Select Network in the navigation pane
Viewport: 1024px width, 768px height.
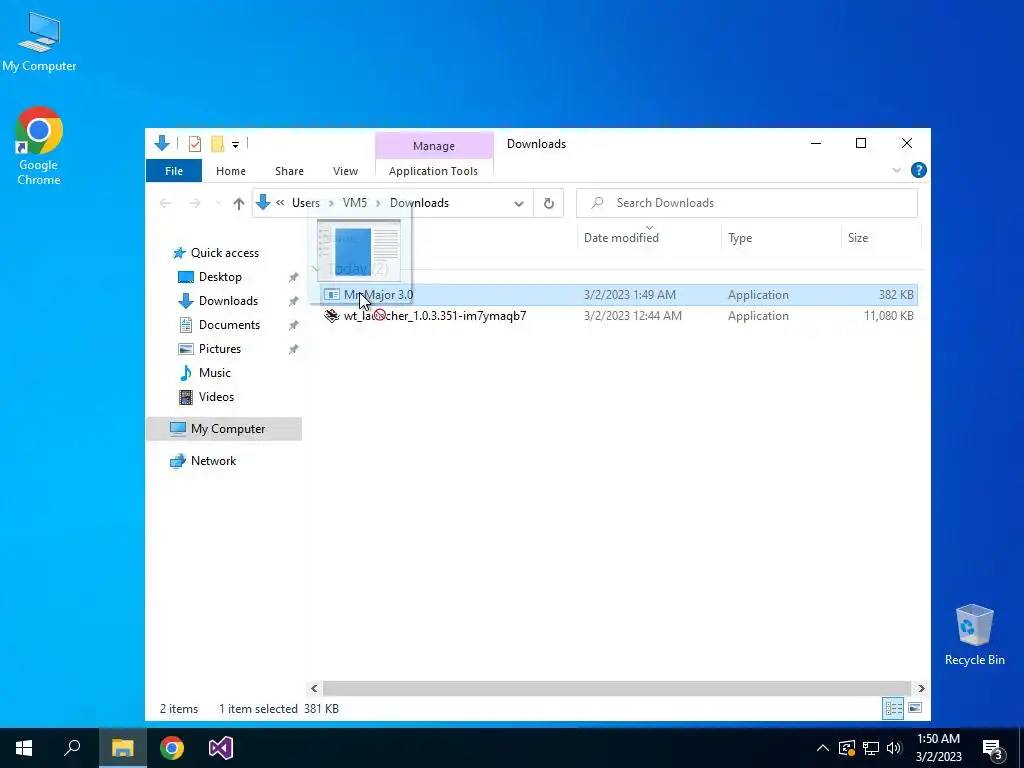[x=213, y=461]
